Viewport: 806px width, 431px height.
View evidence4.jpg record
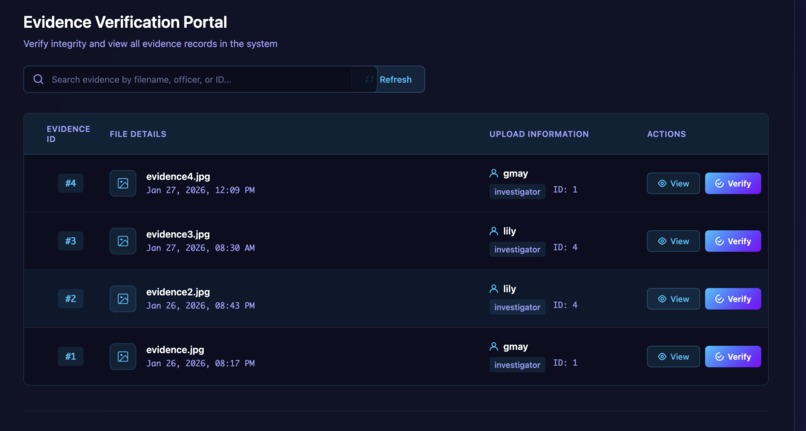[x=673, y=183]
